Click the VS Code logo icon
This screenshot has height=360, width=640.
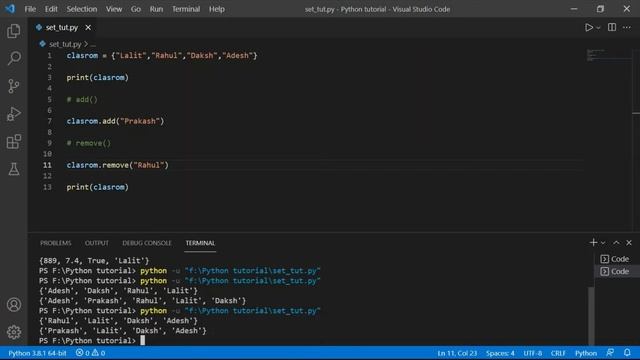[x=10, y=9]
